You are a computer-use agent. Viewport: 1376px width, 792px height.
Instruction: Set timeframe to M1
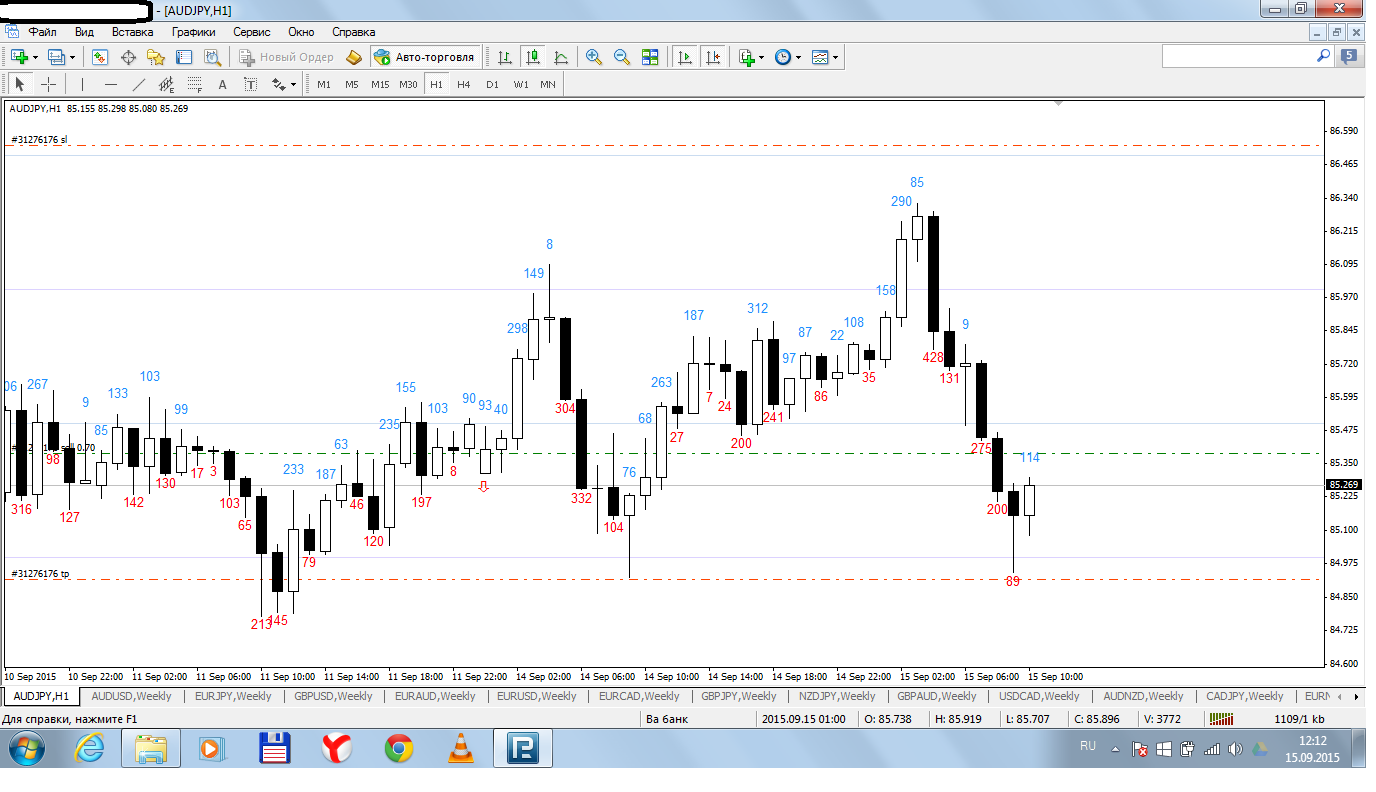(x=324, y=84)
